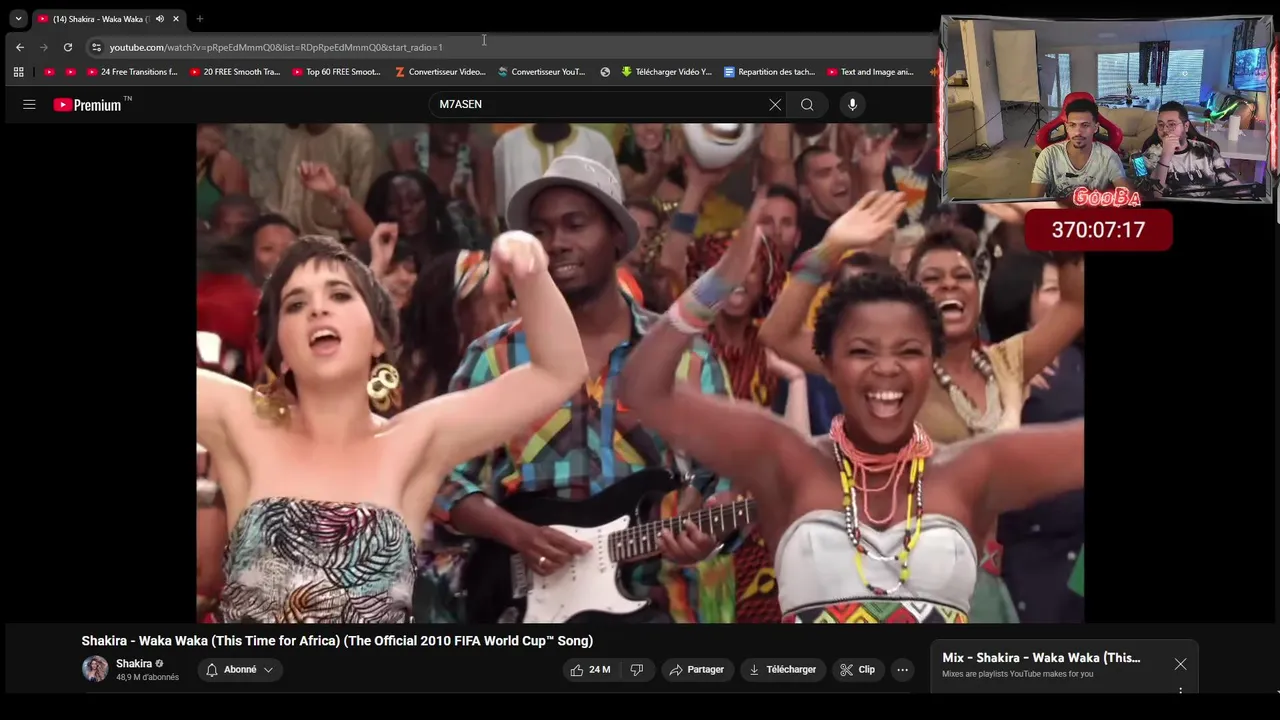Click the video player to pause playback
The width and height of the screenshot is (1280, 720).
coord(640,373)
